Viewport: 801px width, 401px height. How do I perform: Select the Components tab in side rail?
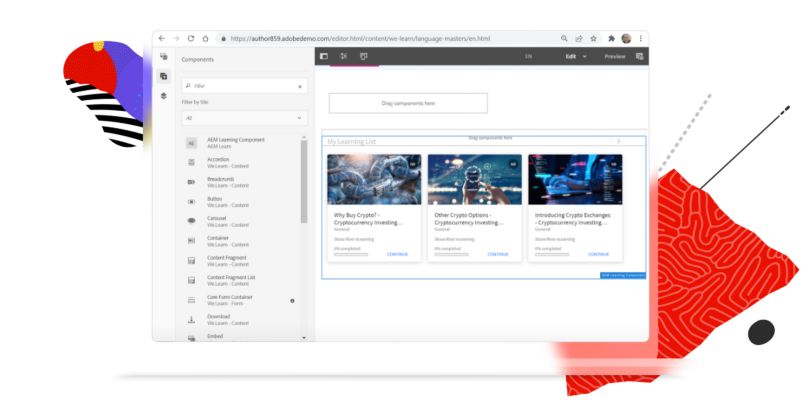pyautogui.click(x=163, y=76)
